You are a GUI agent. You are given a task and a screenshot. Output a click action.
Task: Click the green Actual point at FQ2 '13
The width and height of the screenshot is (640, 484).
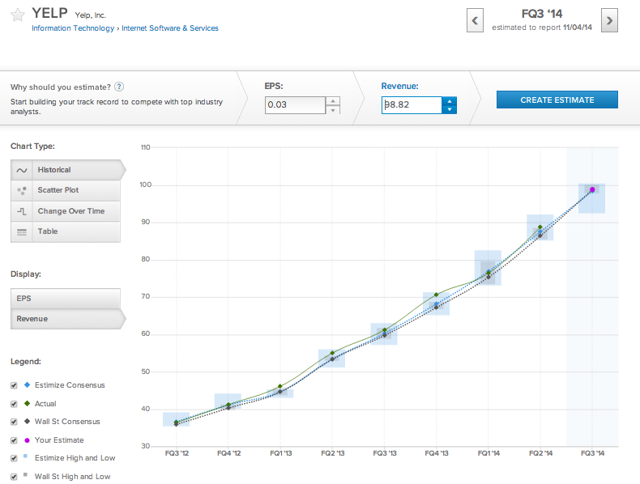[x=332, y=353]
